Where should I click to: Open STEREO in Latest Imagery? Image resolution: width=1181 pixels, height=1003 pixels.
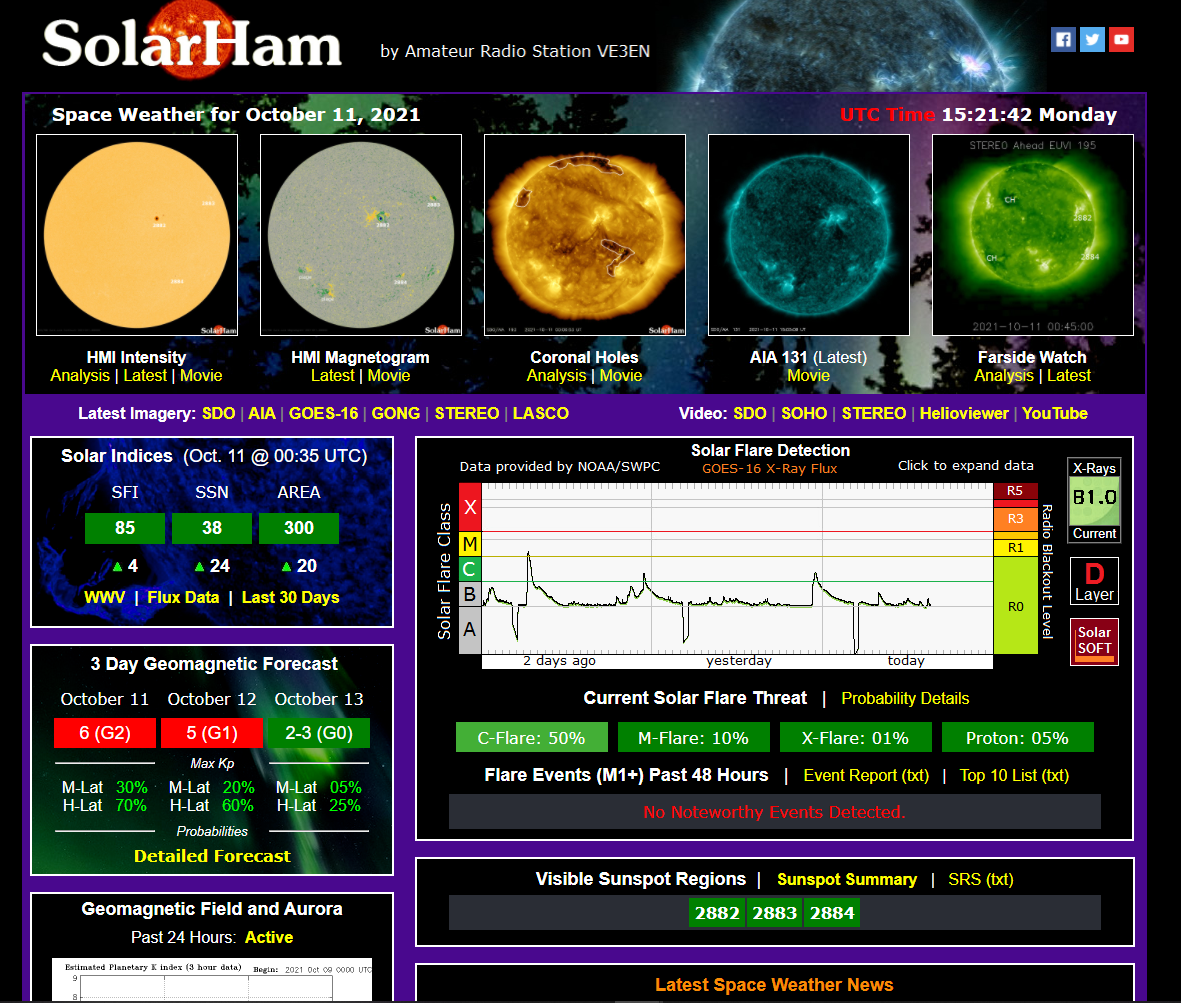click(x=467, y=413)
